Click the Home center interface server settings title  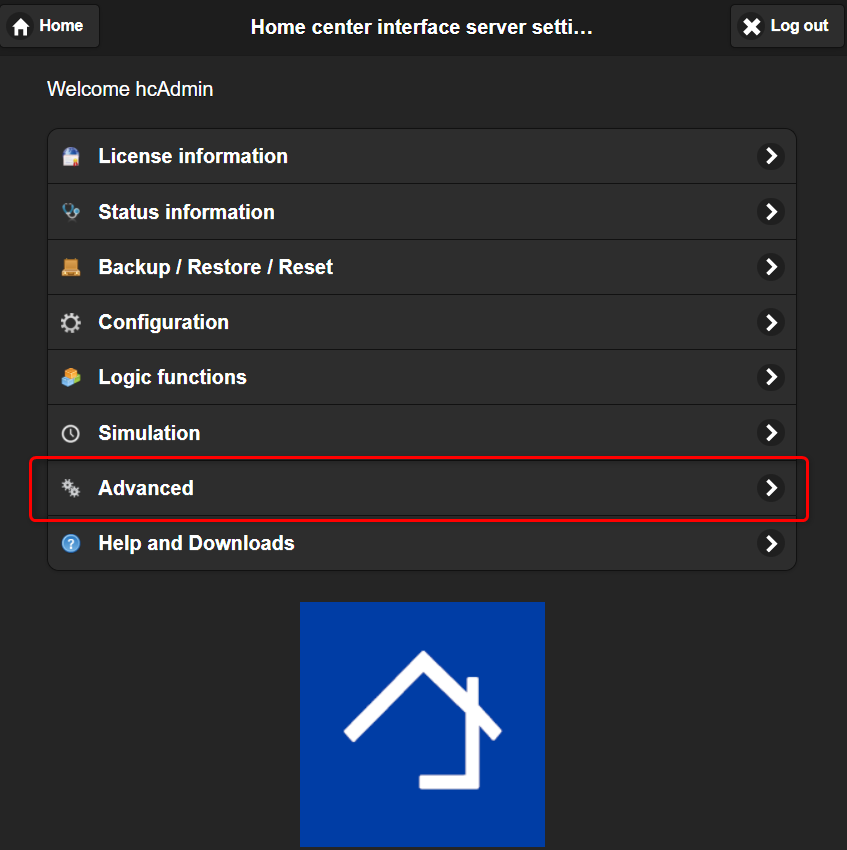tap(421, 27)
